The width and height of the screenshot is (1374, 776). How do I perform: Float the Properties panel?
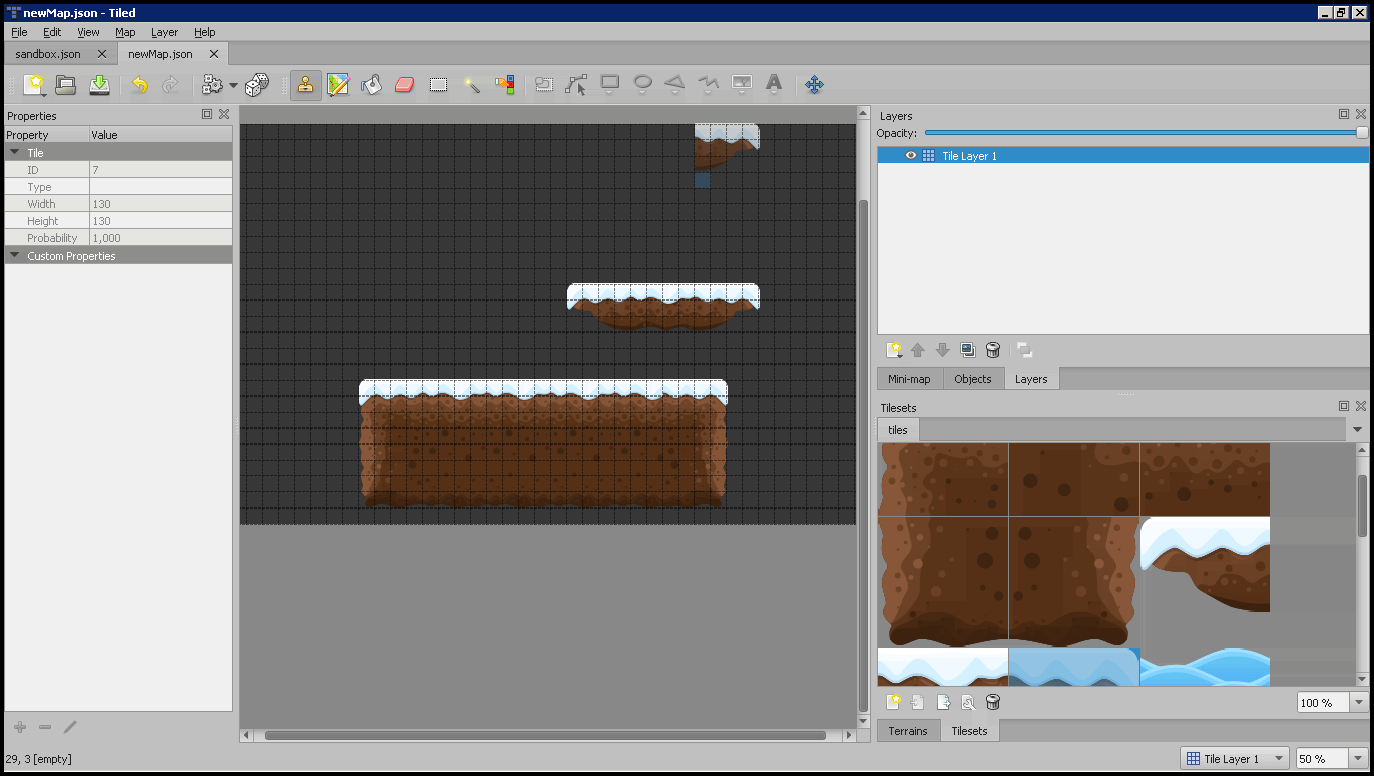207,114
